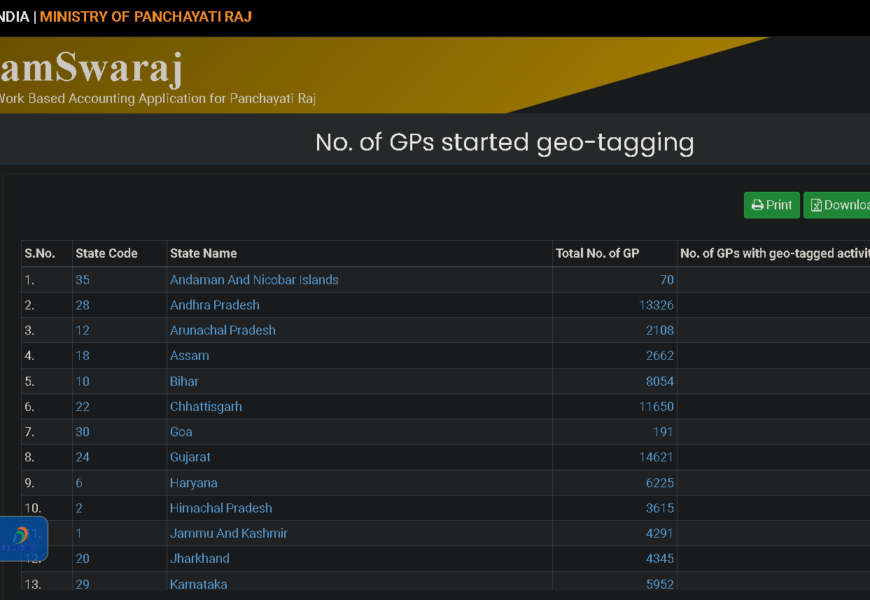Click state code 22 link

pyautogui.click(x=82, y=407)
